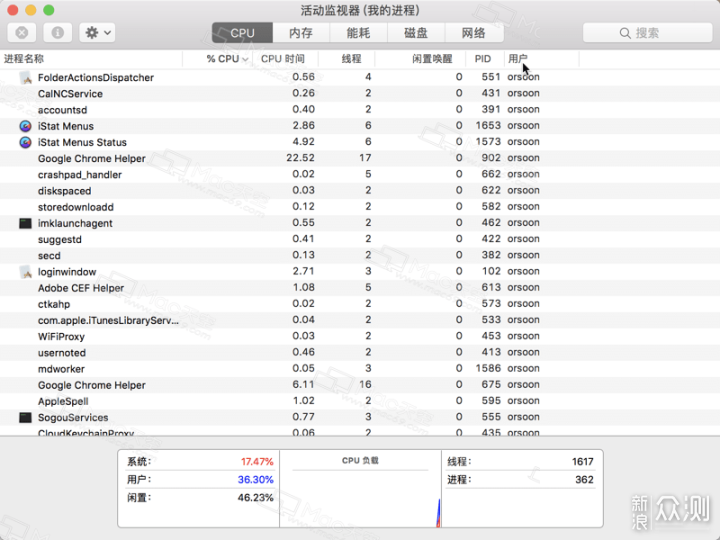
Task: Click the 闲置 46.23% statistic
Action: [x=200, y=498]
